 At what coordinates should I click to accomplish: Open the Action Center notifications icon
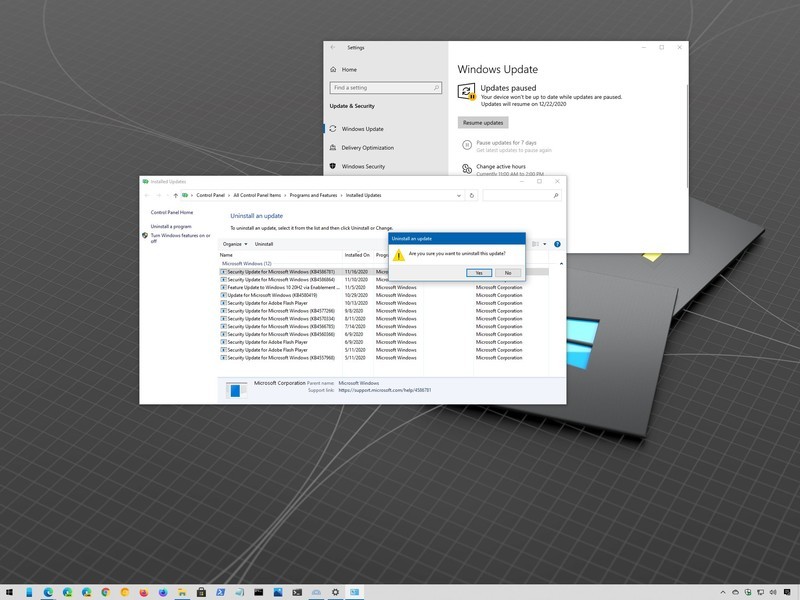coord(788,592)
